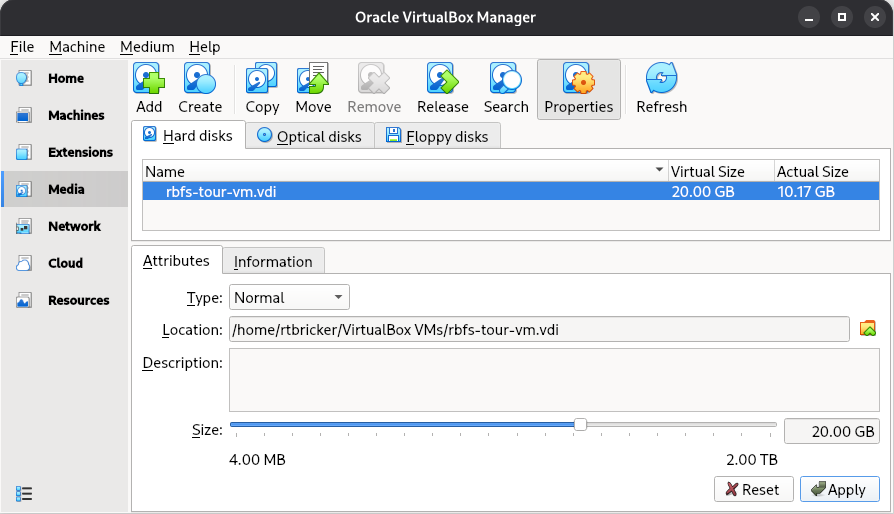Open the File menu
The height and width of the screenshot is (514, 894).
[x=22, y=47]
